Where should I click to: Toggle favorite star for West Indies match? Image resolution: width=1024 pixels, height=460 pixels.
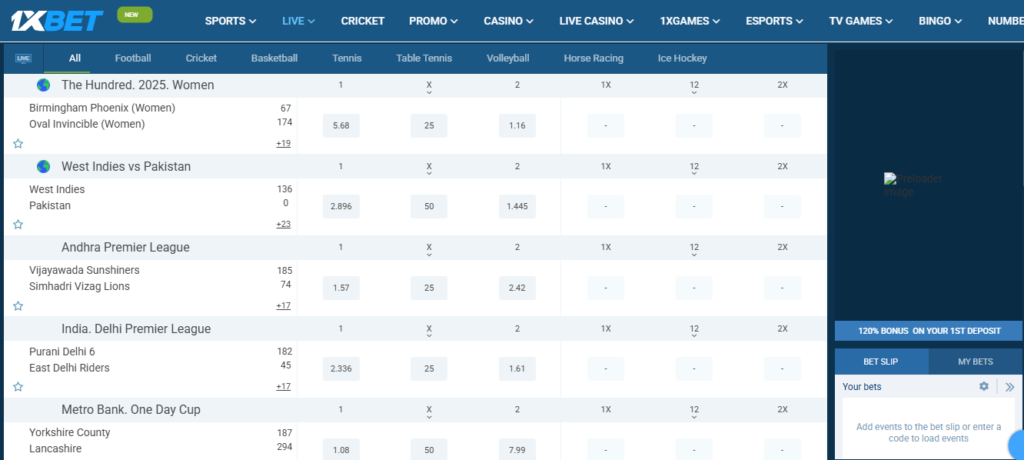click(18, 224)
